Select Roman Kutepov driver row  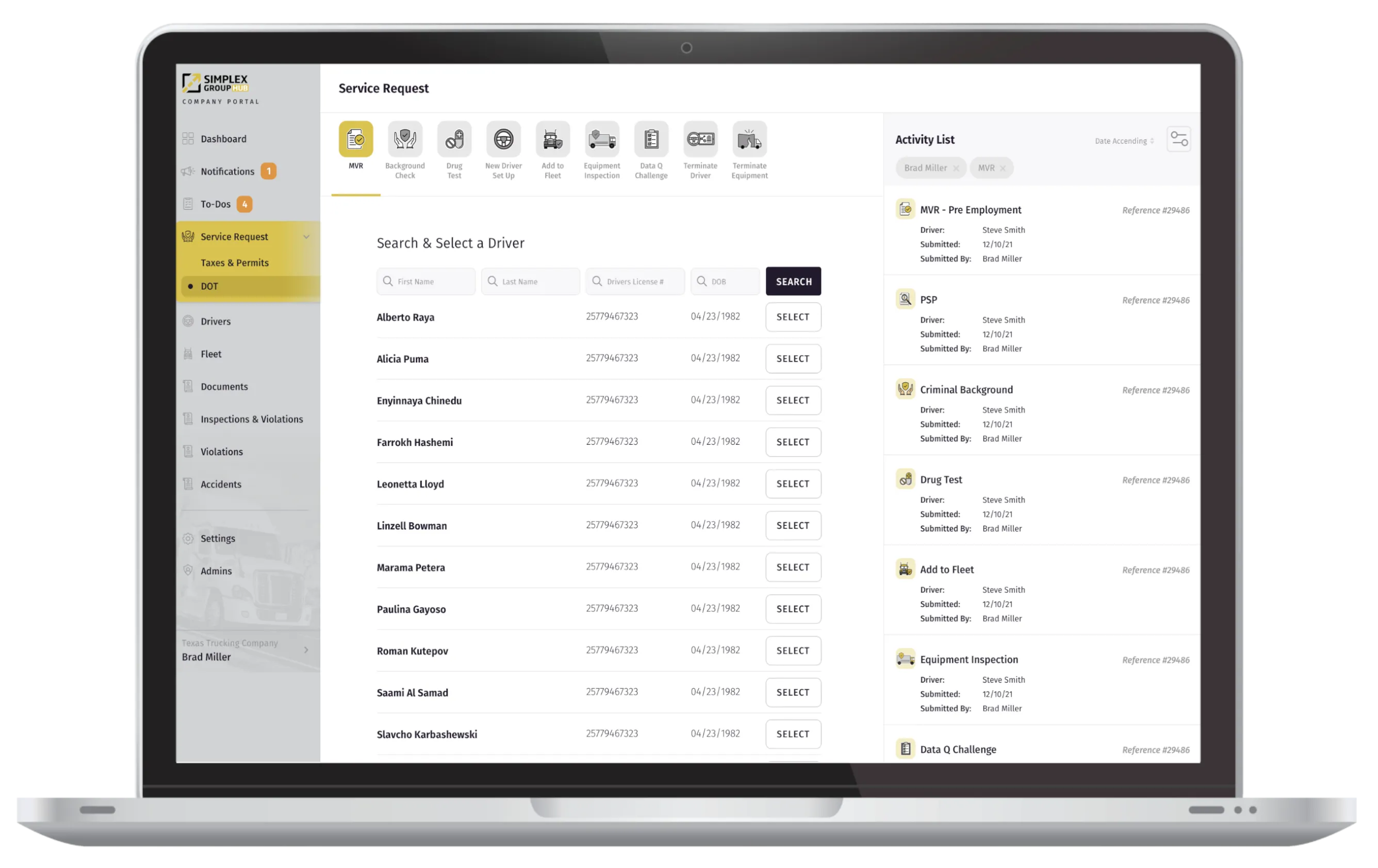(x=793, y=650)
